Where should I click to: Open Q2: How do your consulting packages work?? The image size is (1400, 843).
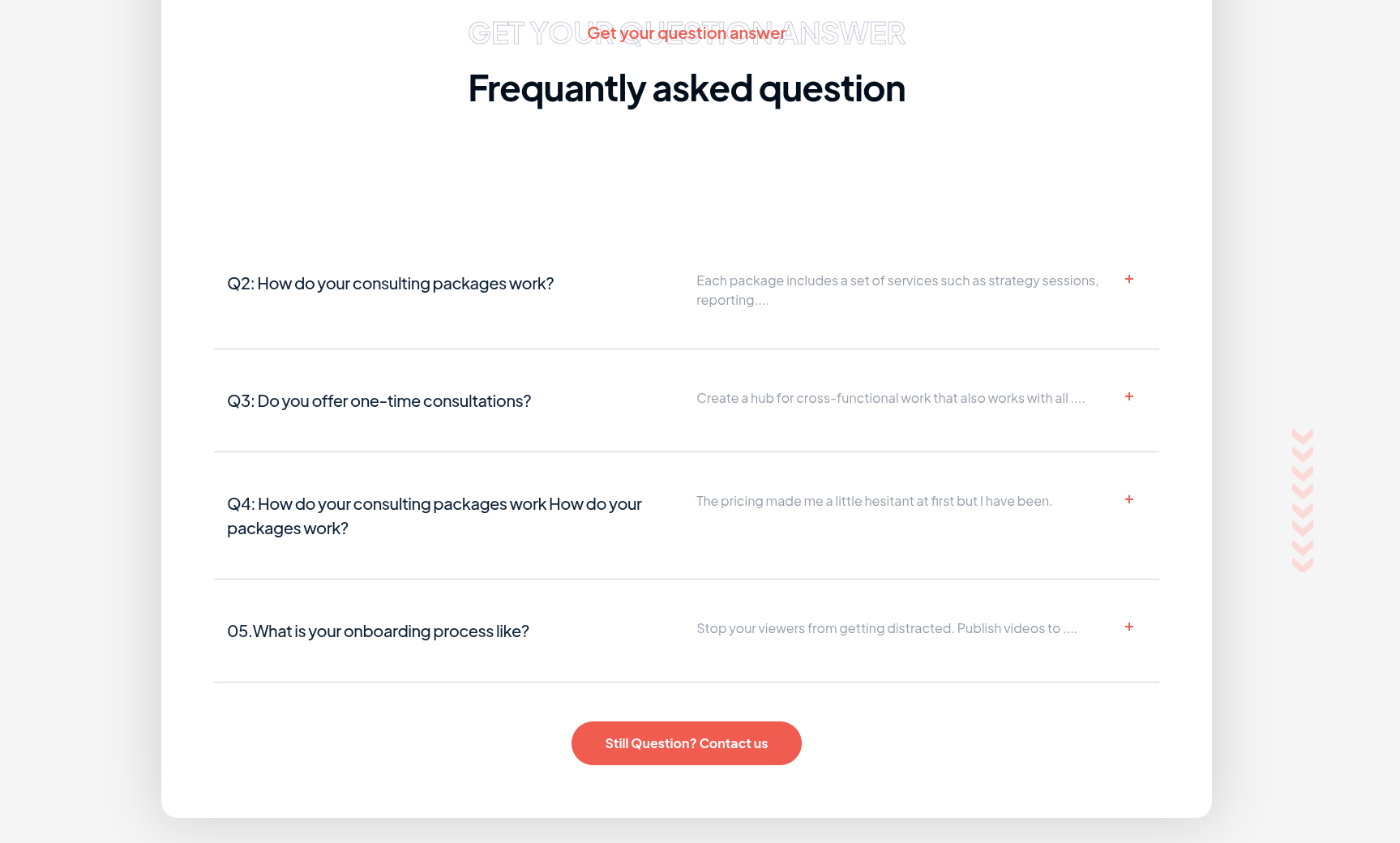point(390,284)
